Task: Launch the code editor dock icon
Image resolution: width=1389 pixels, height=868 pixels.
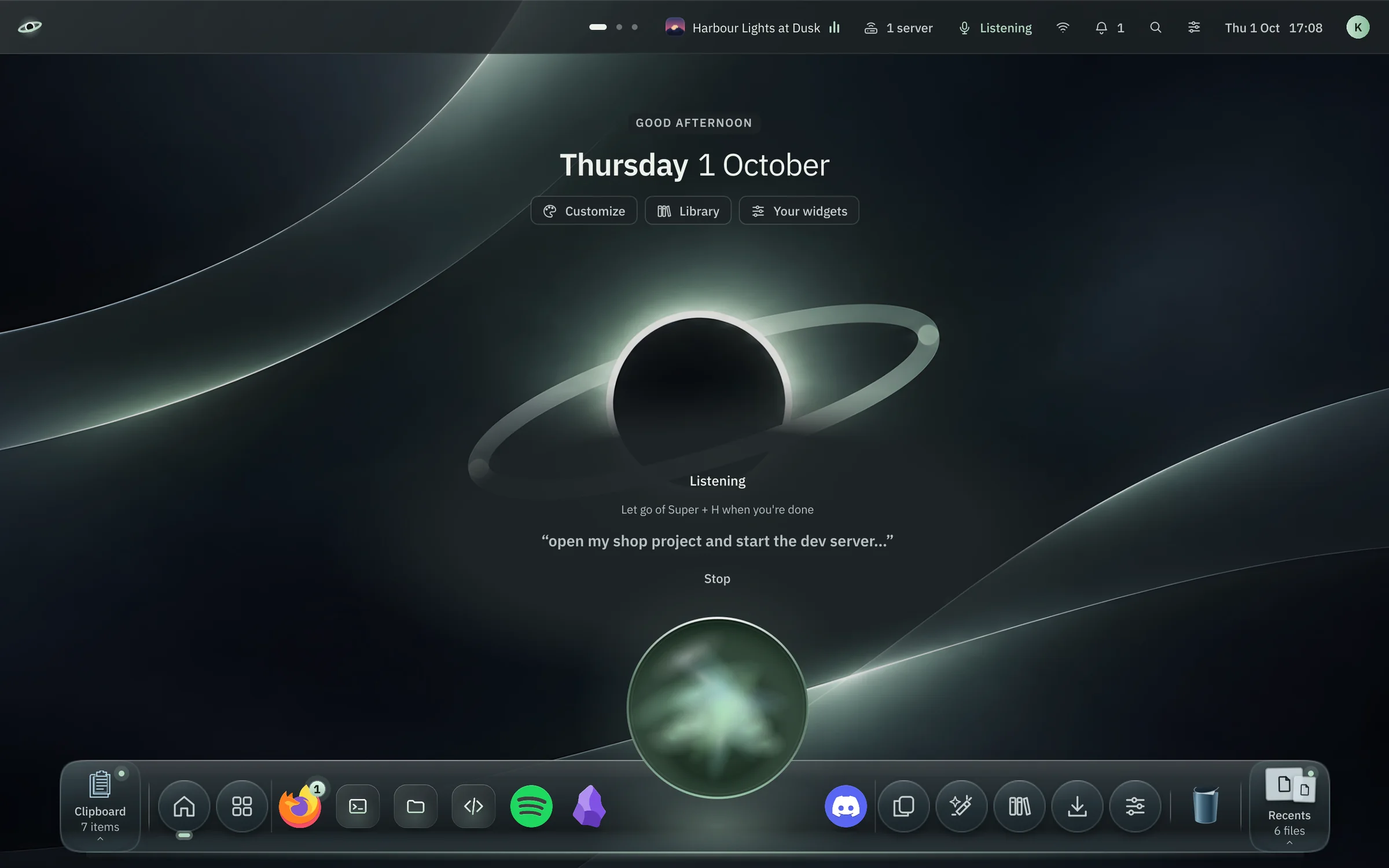Action: click(473, 806)
